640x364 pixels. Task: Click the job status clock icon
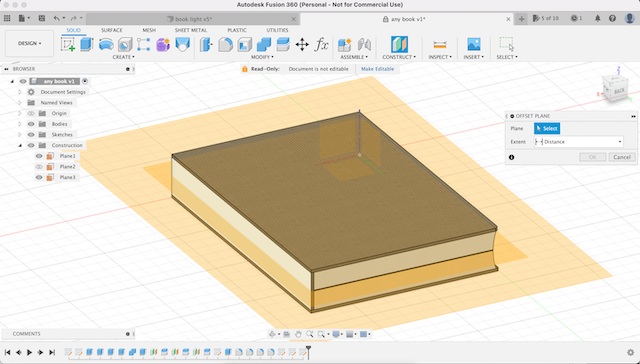(574, 18)
